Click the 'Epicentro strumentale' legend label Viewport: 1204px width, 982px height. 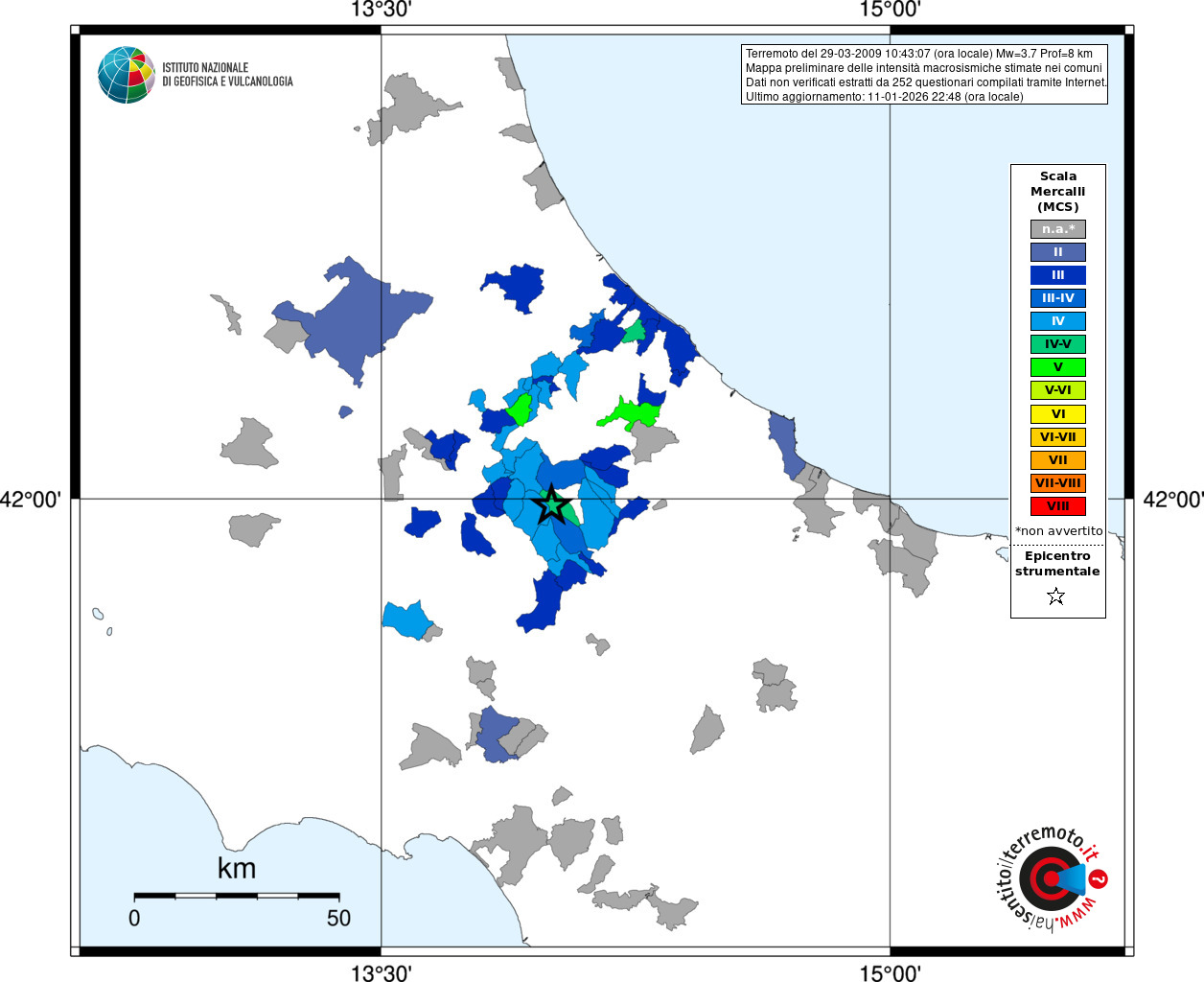pyautogui.click(x=1057, y=564)
